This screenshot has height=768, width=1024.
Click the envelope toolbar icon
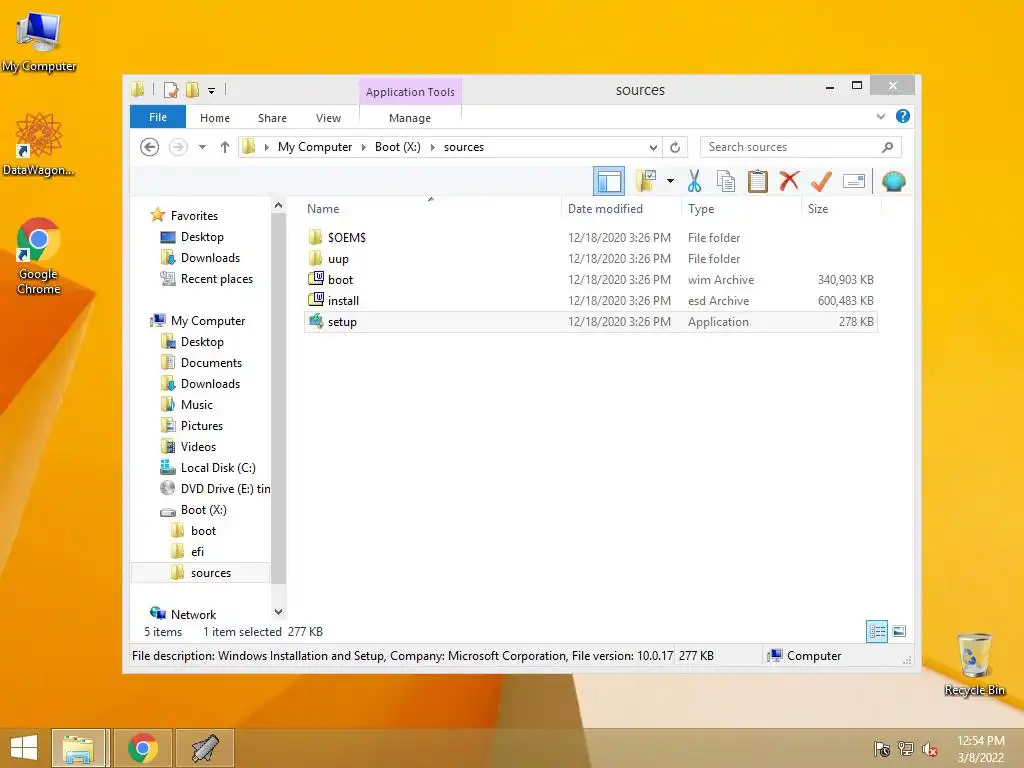click(854, 181)
